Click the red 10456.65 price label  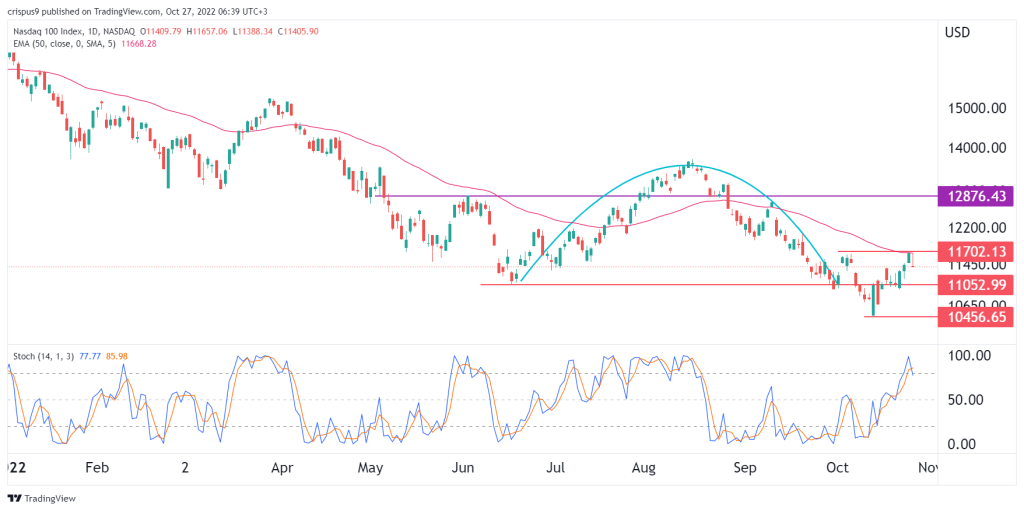click(976, 318)
